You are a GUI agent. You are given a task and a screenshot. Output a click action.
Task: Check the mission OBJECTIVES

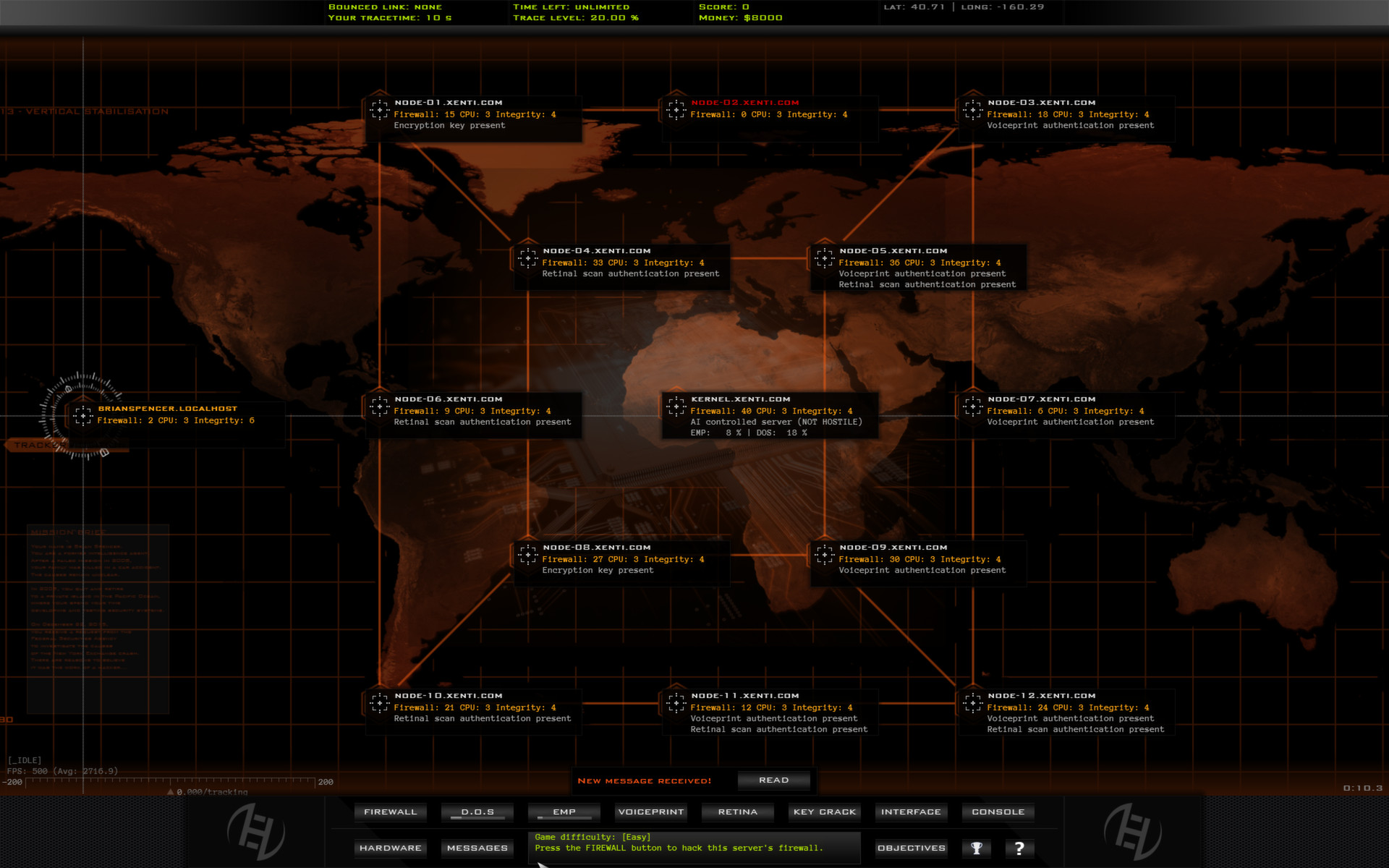click(911, 848)
